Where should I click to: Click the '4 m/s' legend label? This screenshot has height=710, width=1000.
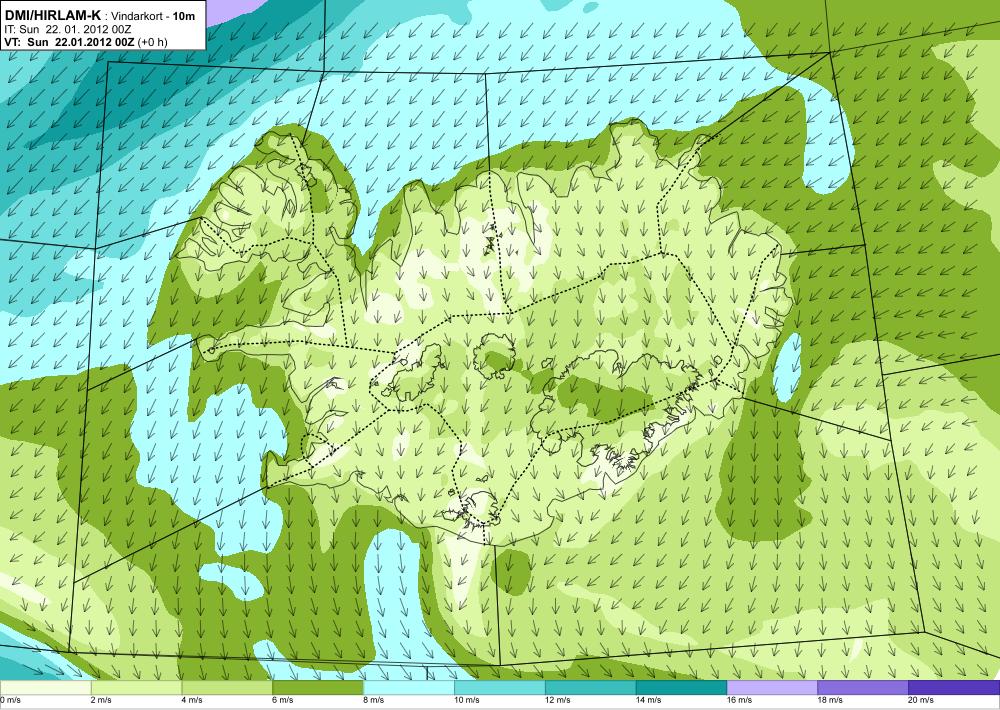click(192, 700)
